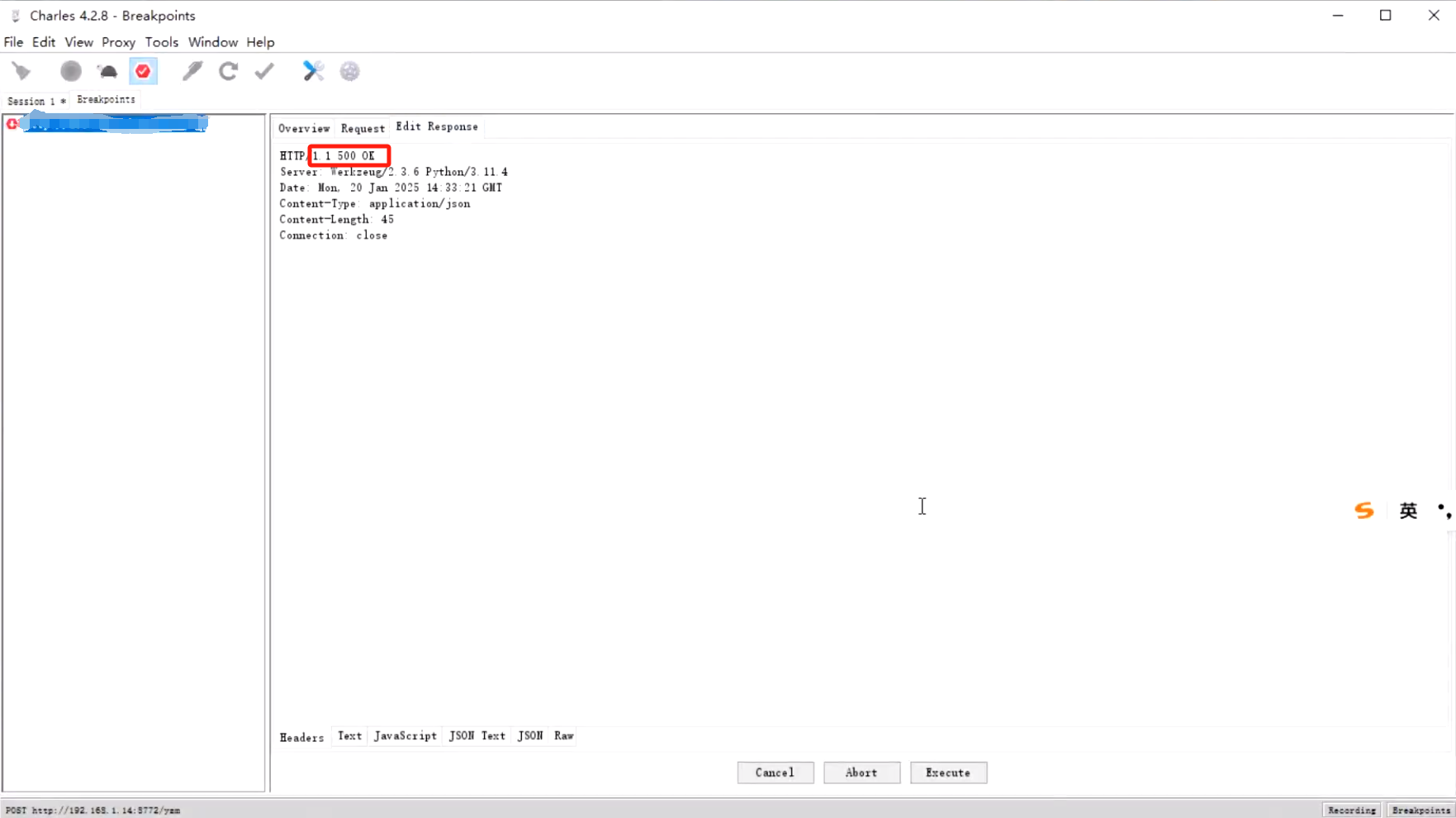
Task: Toggle the Recording circle button
Action: (x=71, y=71)
